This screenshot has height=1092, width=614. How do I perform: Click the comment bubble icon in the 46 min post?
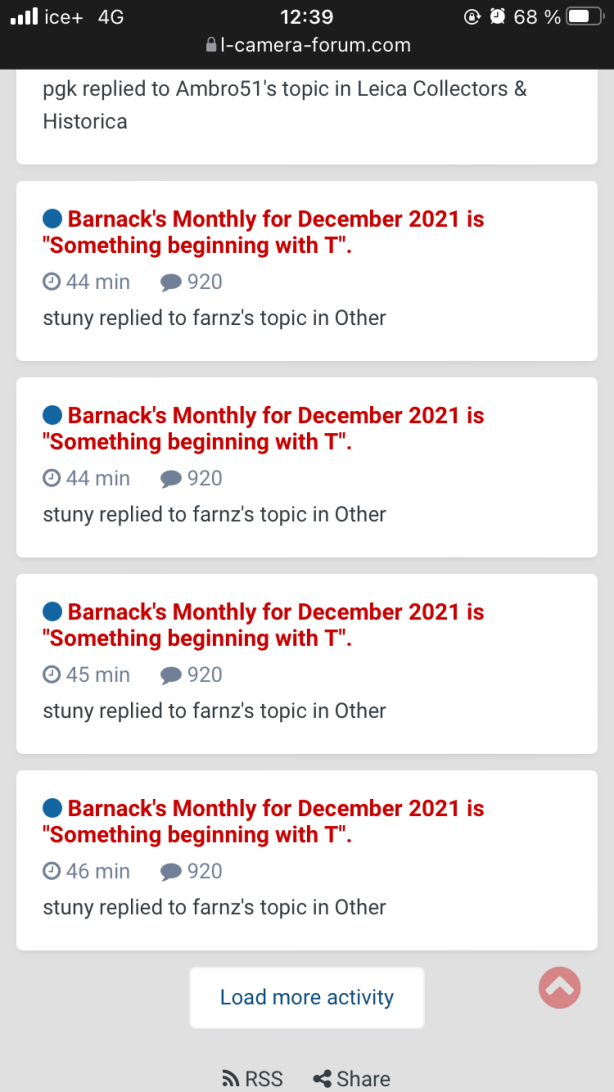(x=171, y=872)
